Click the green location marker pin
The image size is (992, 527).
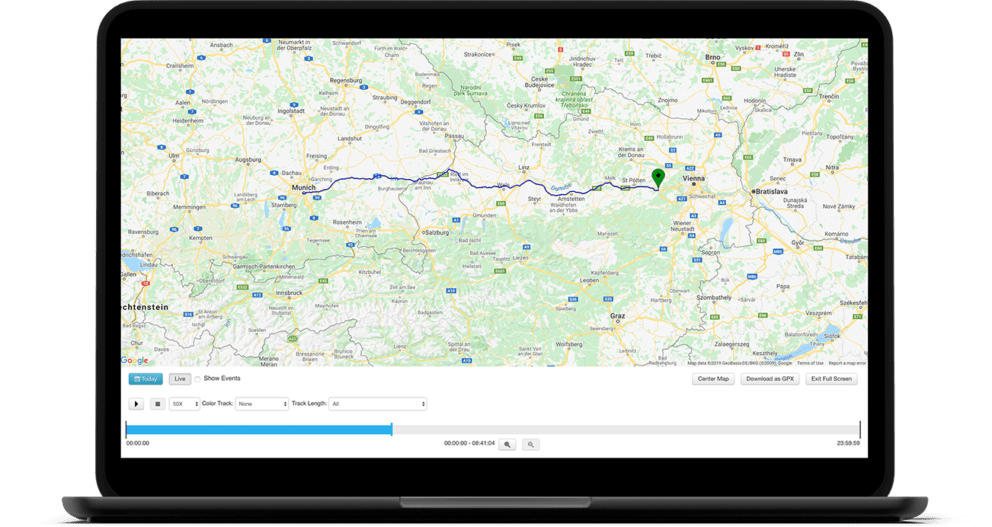659,178
